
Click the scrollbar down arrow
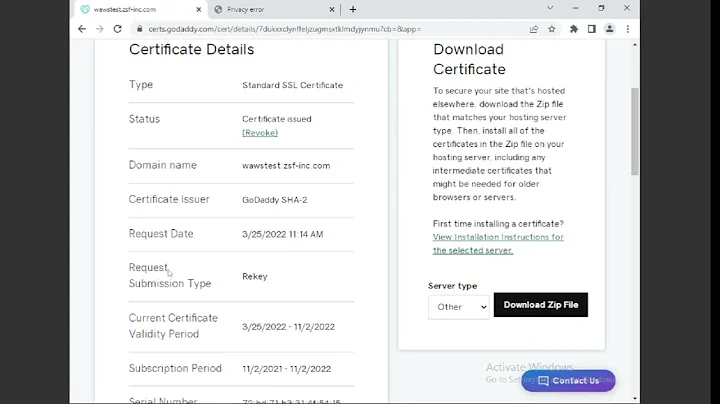(635, 398)
